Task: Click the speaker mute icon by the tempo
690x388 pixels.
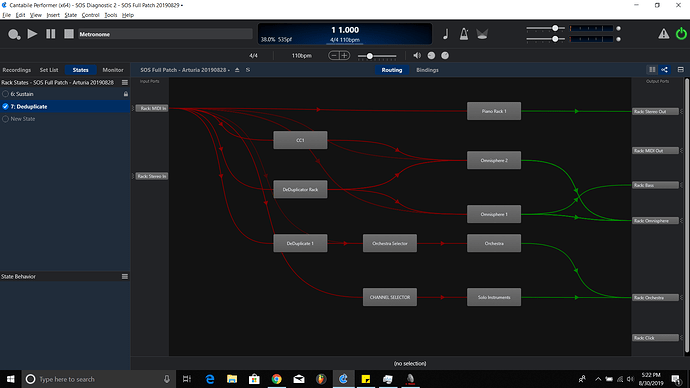Action: (417, 55)
